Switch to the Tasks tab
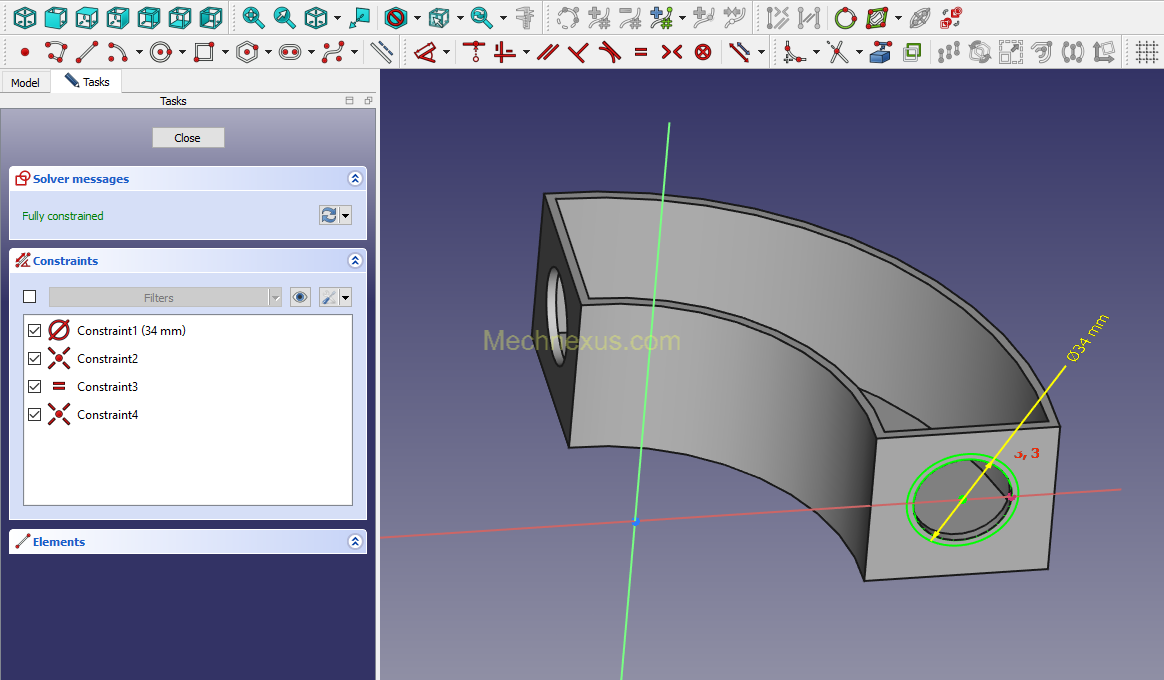 pyautogui.click(x=88, y=82)
